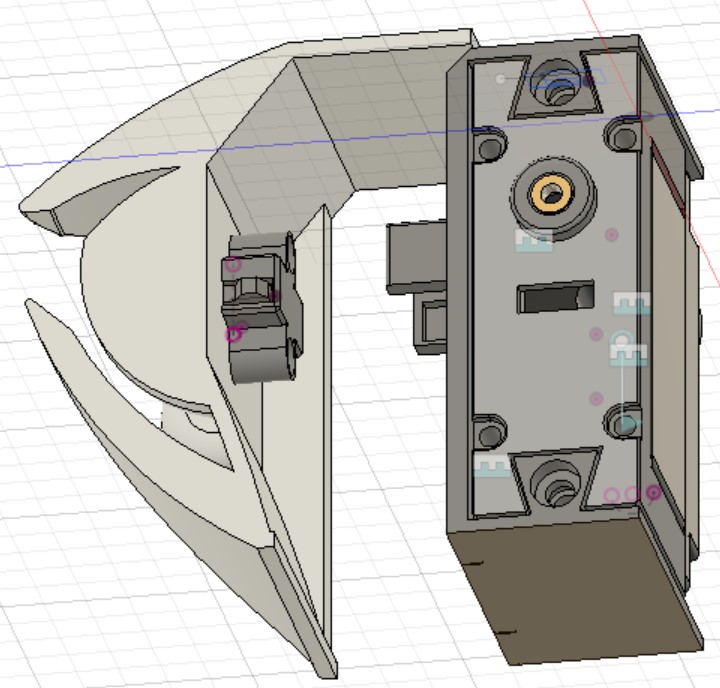Select the bottom mounting hole in the trapezoid tab
Image resolution: width=720 pixels, height=688 pixels.
coord(552,485)
